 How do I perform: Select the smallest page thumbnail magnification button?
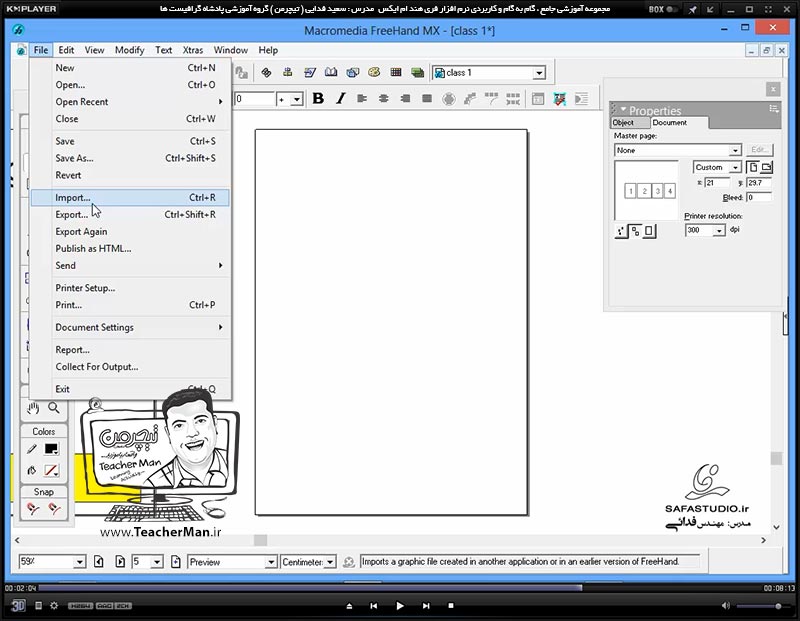pos(621,231)
